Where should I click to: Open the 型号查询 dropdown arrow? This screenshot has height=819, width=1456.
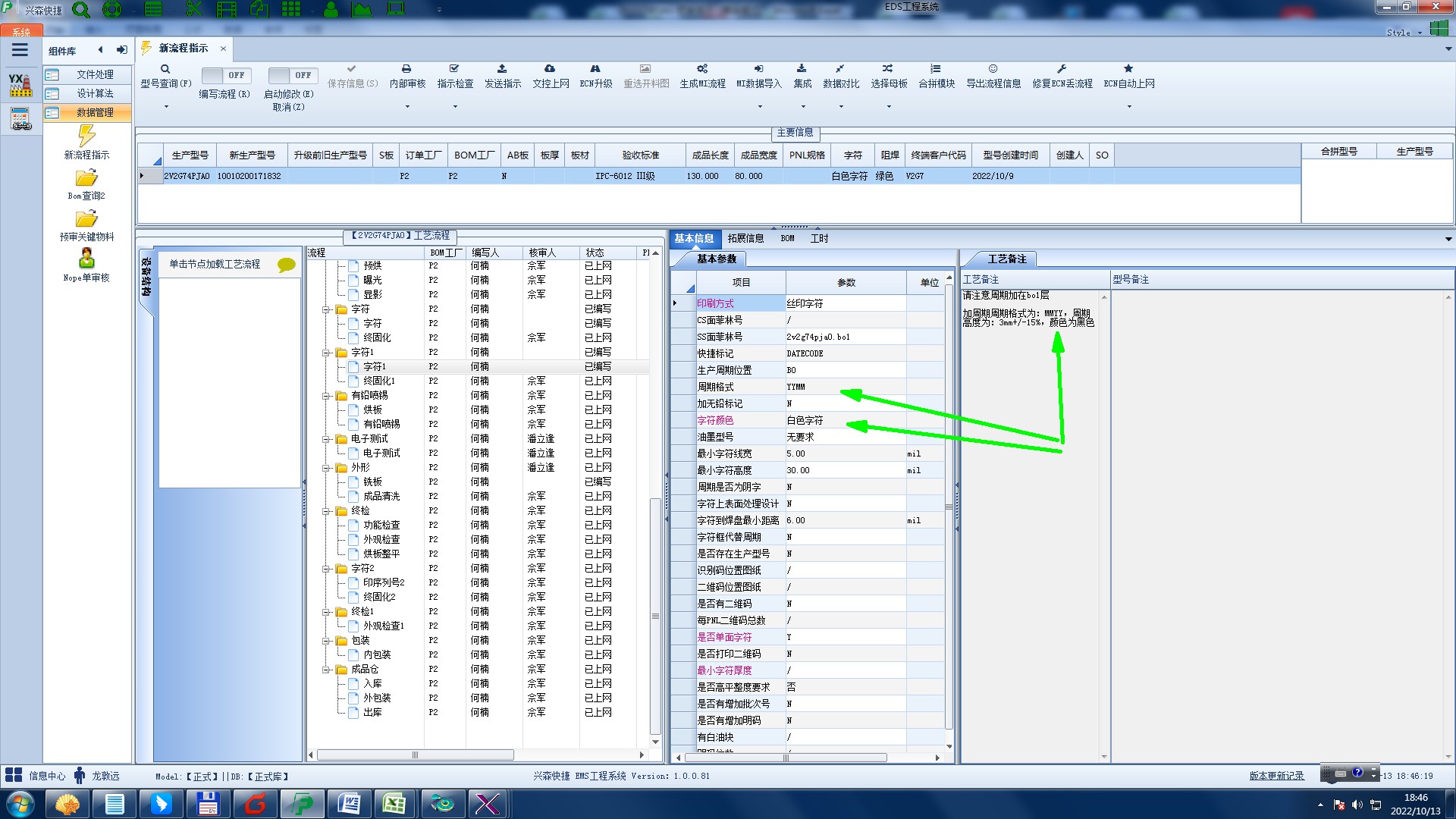pyautogui.click(x=166, y=106)
